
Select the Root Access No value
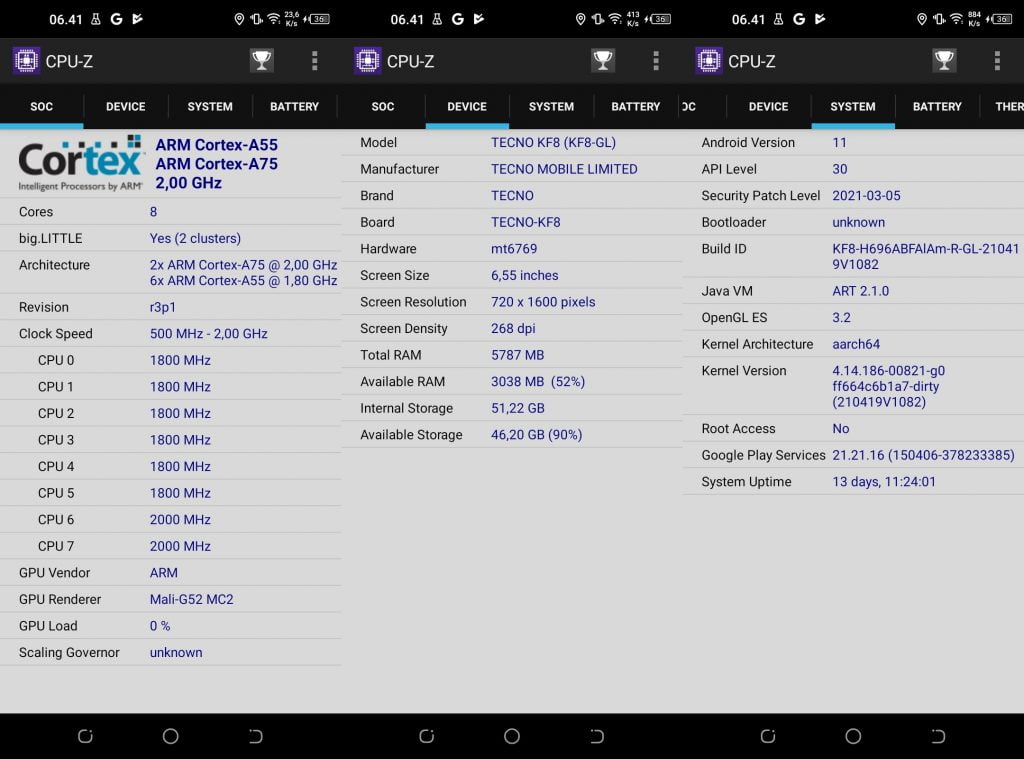[x=840, y=429]
